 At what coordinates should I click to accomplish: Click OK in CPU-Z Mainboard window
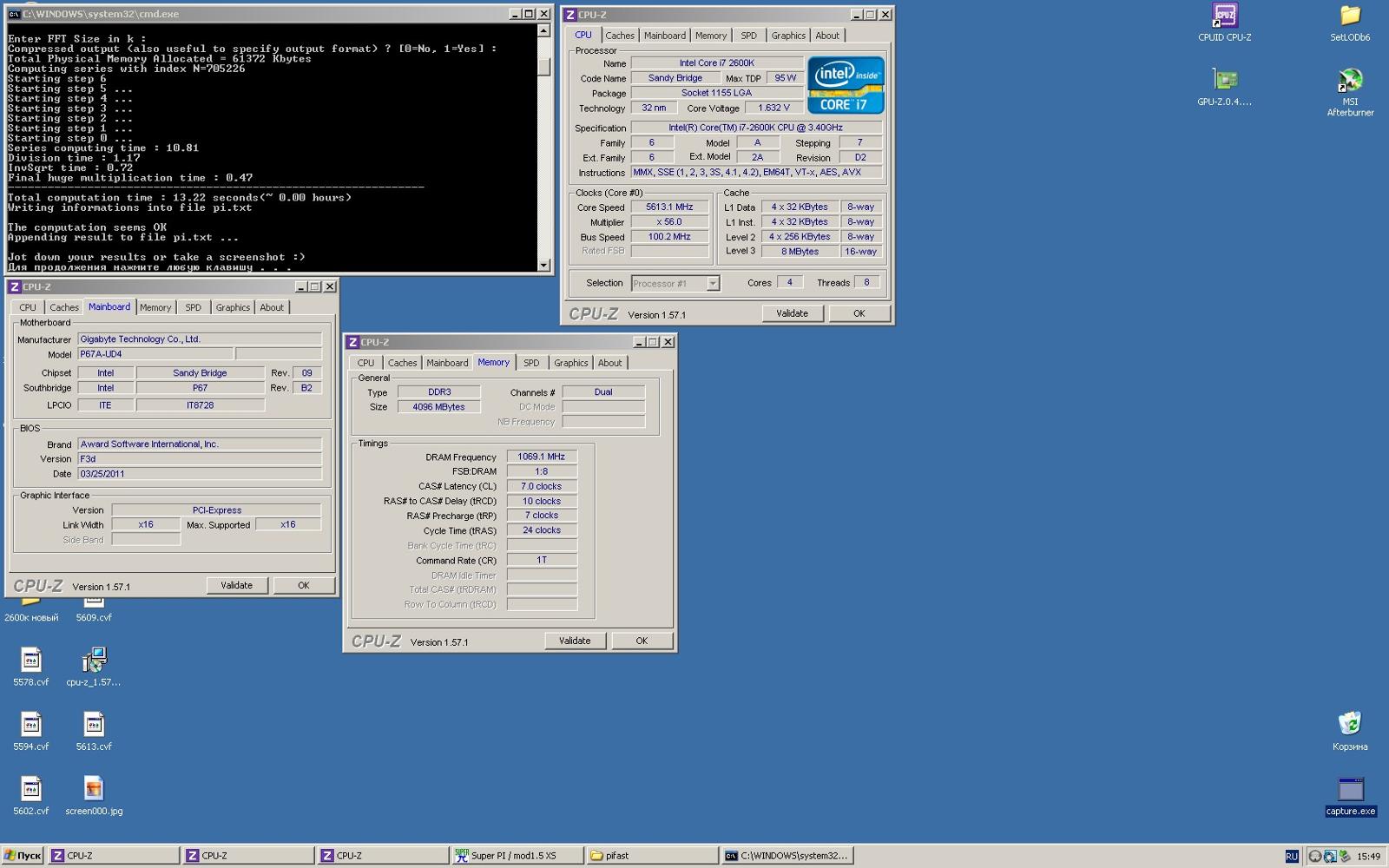click(304, 585)
